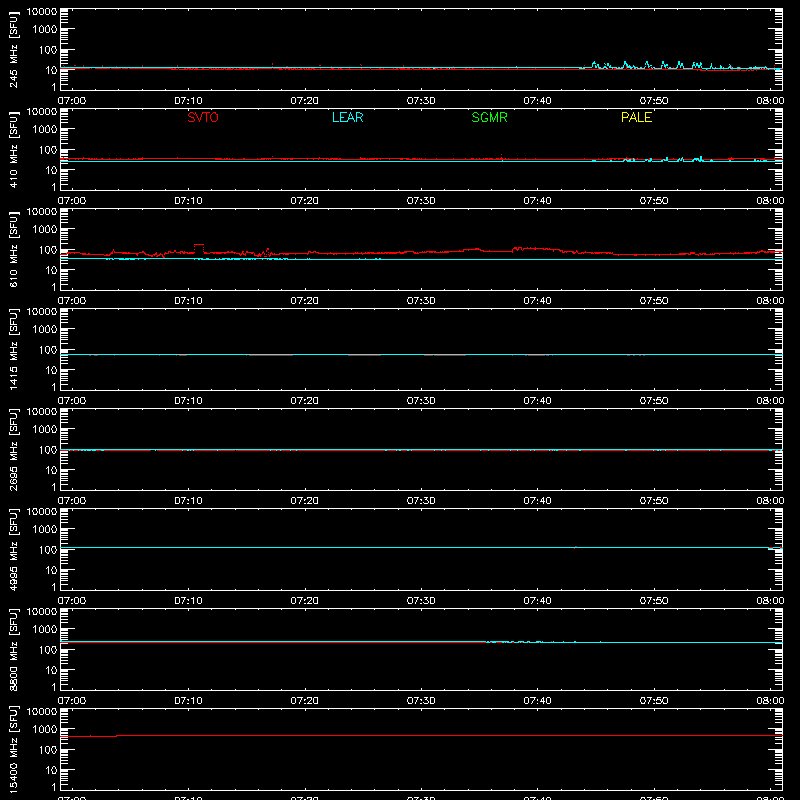
Task: Click 07:30 time label under 245 MHz panel
Action: [421, 101]
